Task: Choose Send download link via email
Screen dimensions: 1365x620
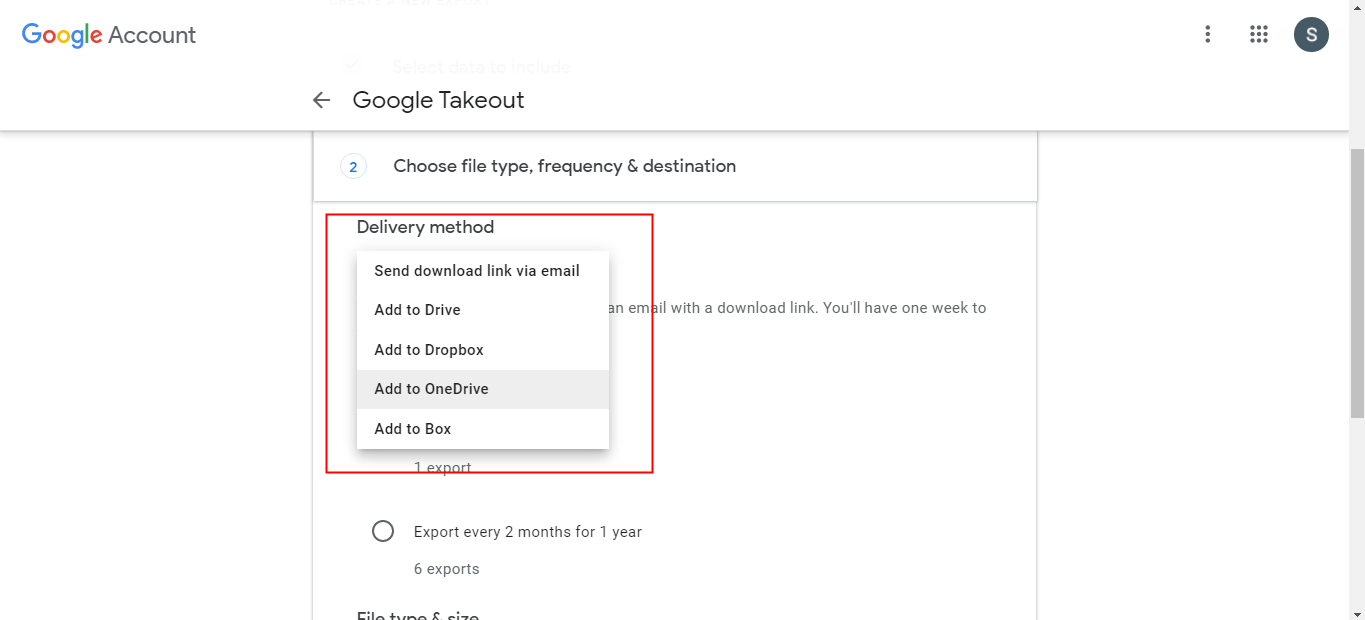Action: pos(477,271)
